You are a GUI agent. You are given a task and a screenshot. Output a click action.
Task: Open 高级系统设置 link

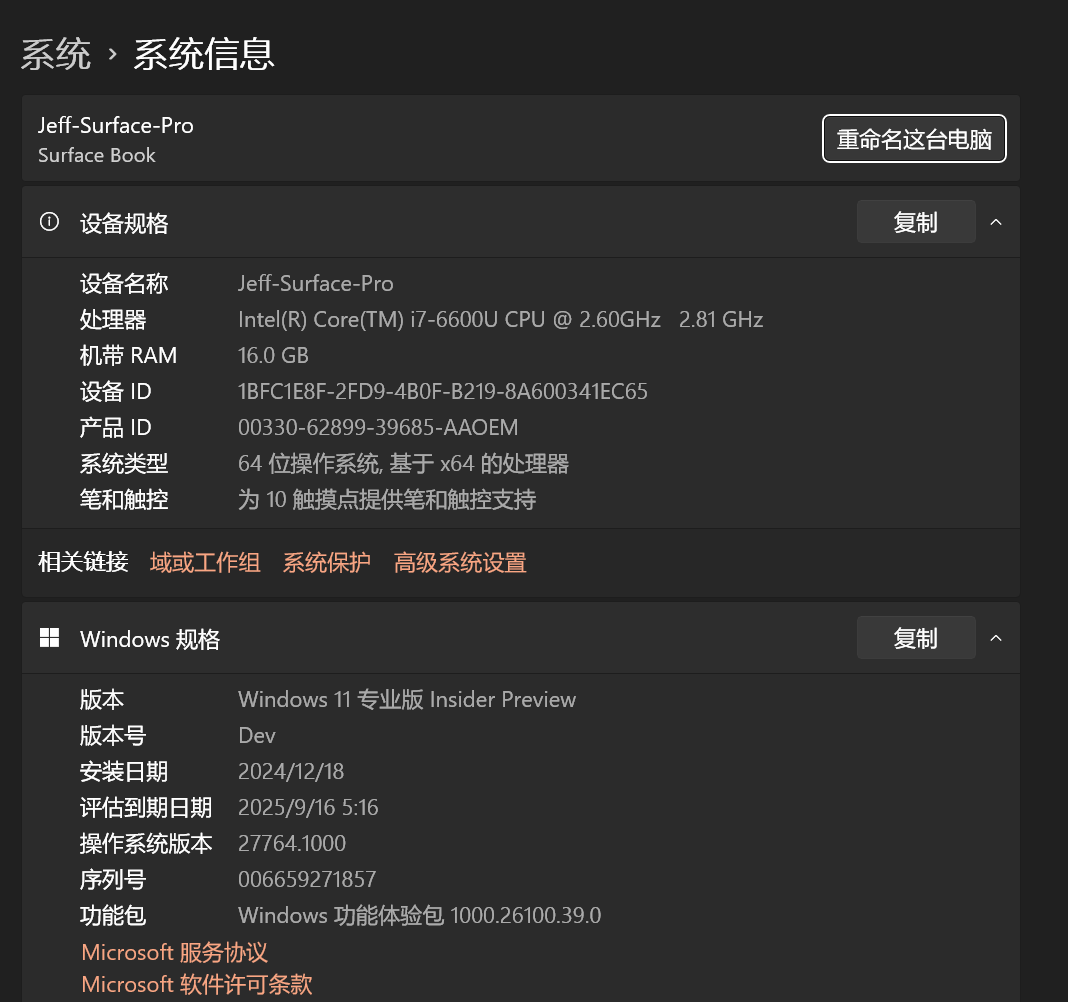[460, 563]
